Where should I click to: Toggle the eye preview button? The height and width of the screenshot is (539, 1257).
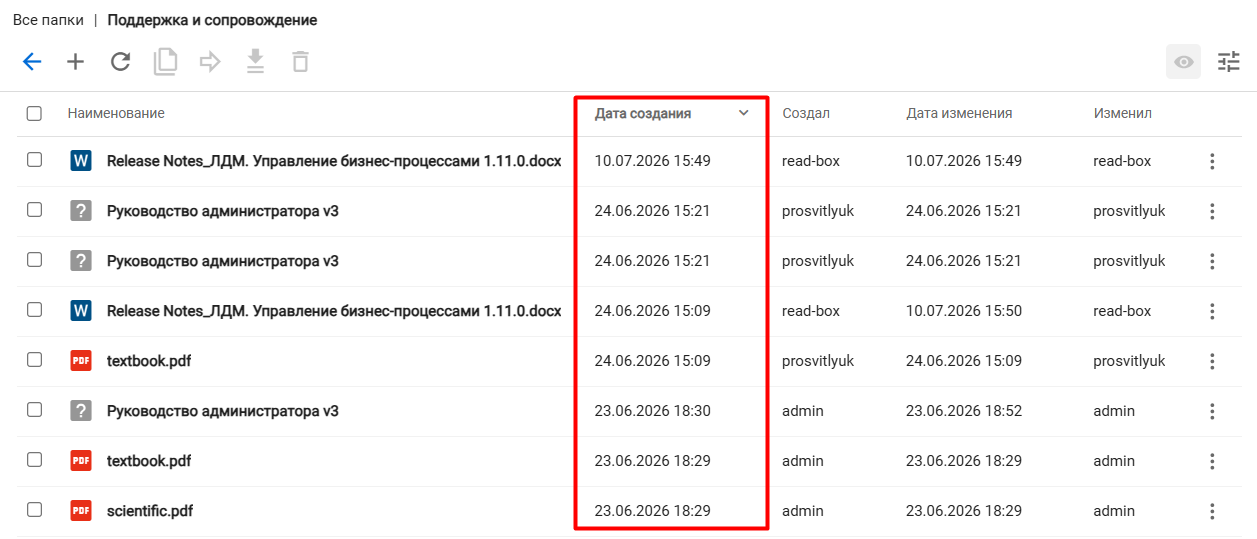1184,62
